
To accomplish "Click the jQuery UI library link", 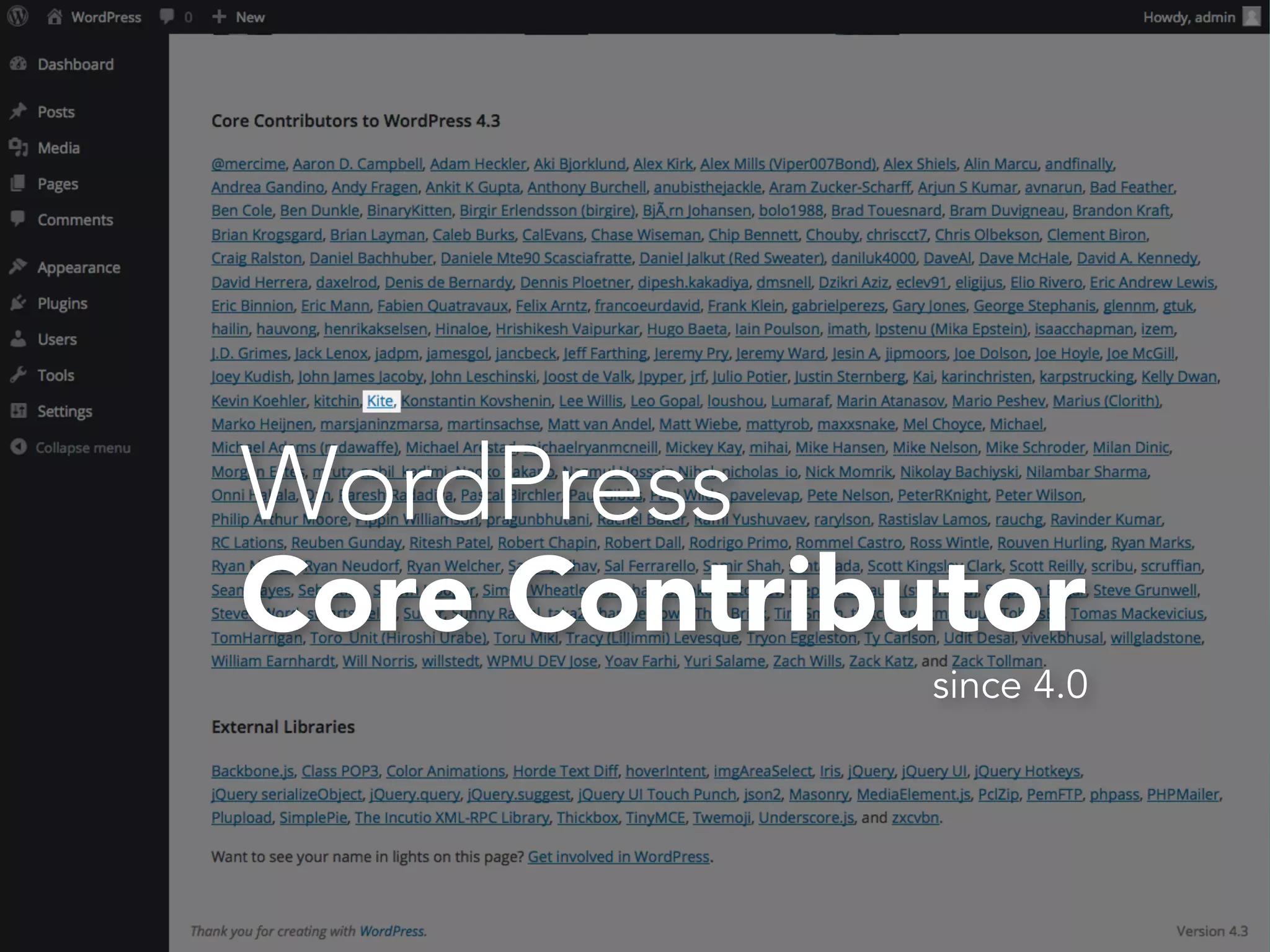I will [934, 772].
